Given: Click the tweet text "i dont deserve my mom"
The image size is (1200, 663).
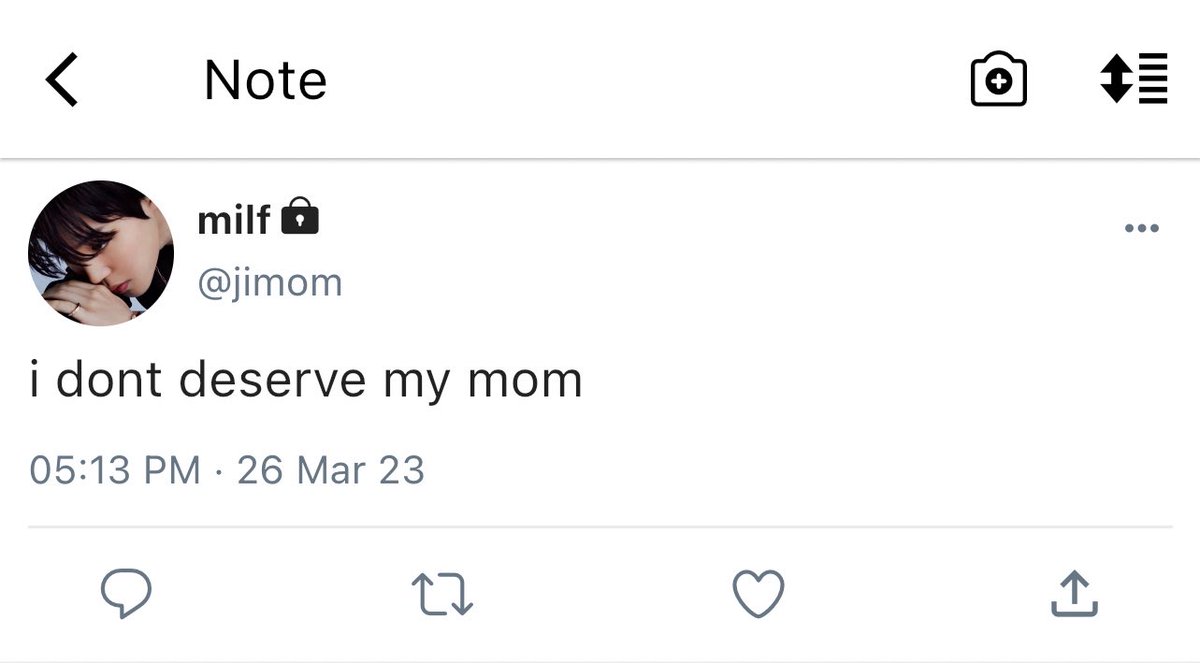Looking at the screenshot, I should (305, 381).
